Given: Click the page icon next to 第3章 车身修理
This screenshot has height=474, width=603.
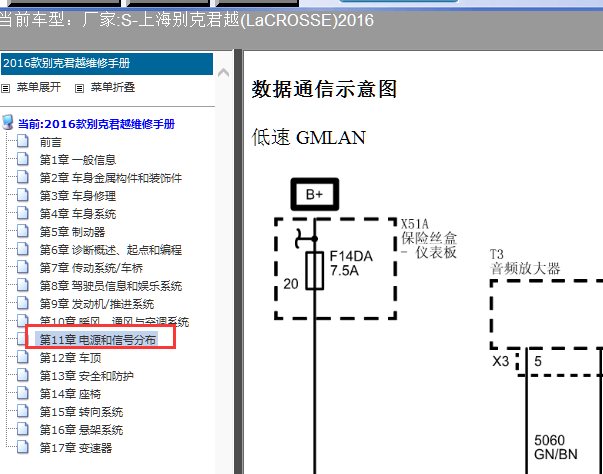Looking at the screenshot, I should pos(23,195).
